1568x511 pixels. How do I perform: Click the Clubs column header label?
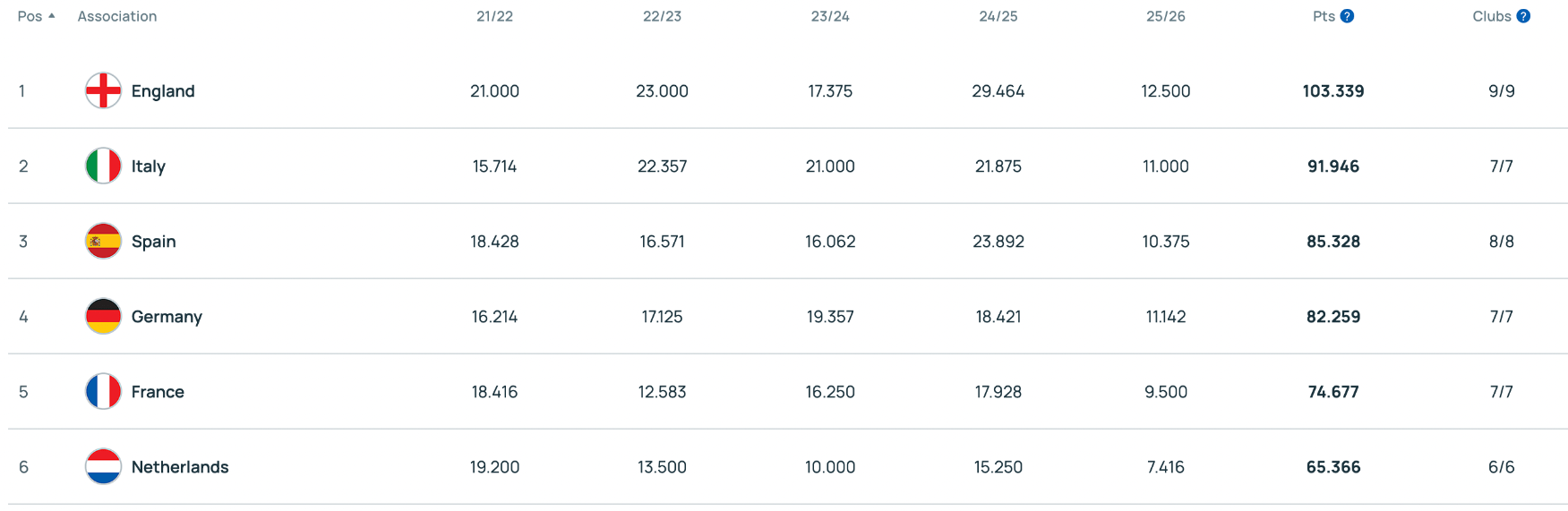pyautogui.click(x=1491, y=16)
